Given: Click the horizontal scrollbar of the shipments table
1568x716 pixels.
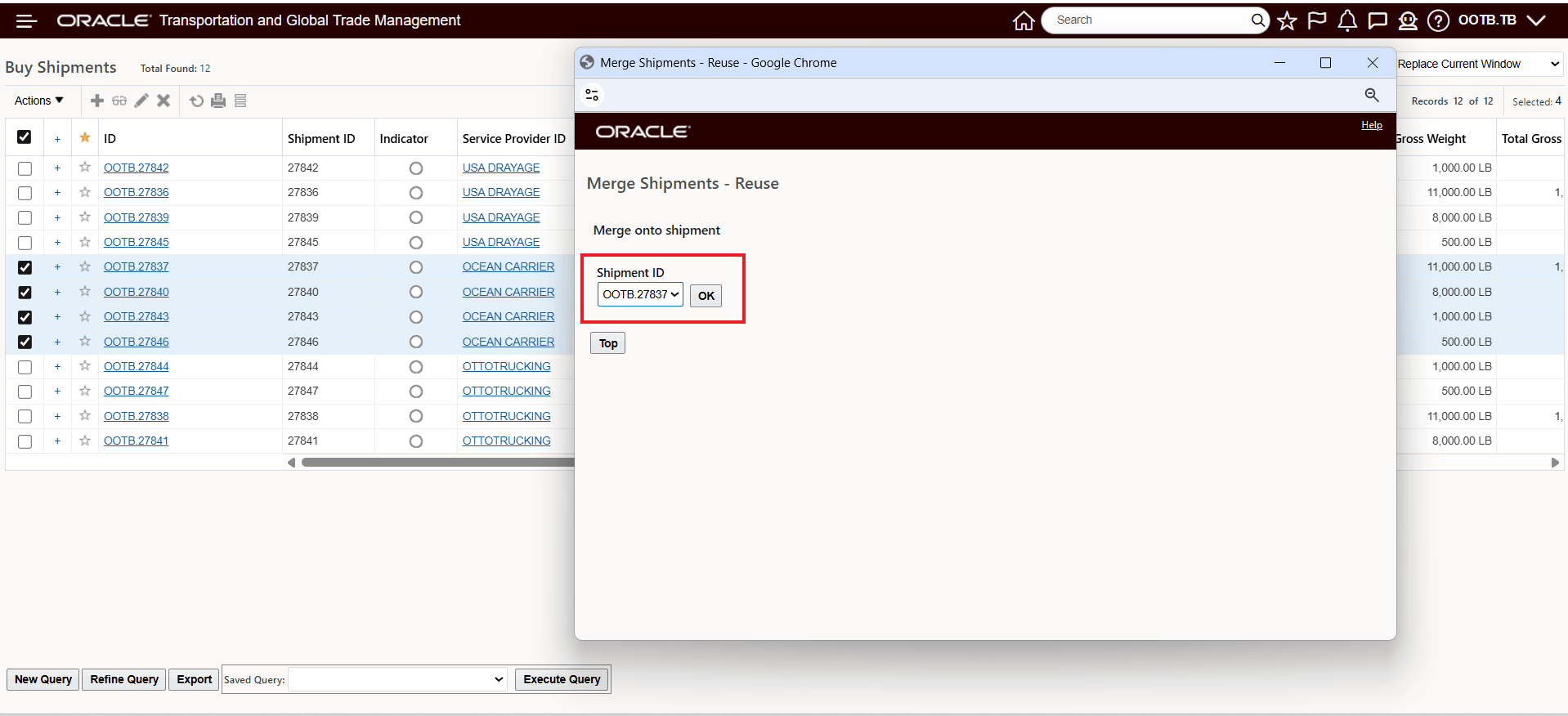Looking at the screenshot, I should tap(438, 463).
